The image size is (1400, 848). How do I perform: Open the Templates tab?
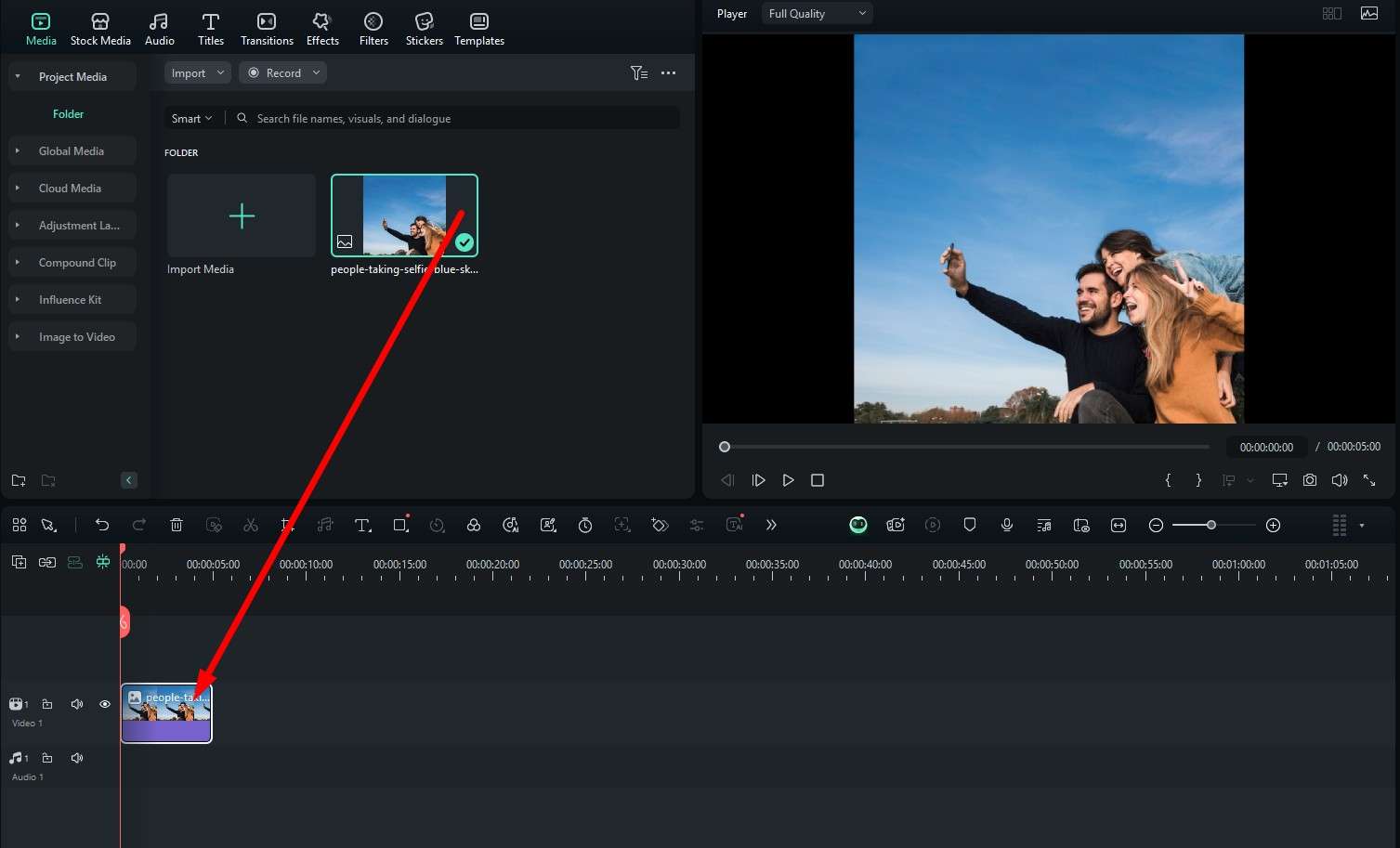(x=479, y=29)
